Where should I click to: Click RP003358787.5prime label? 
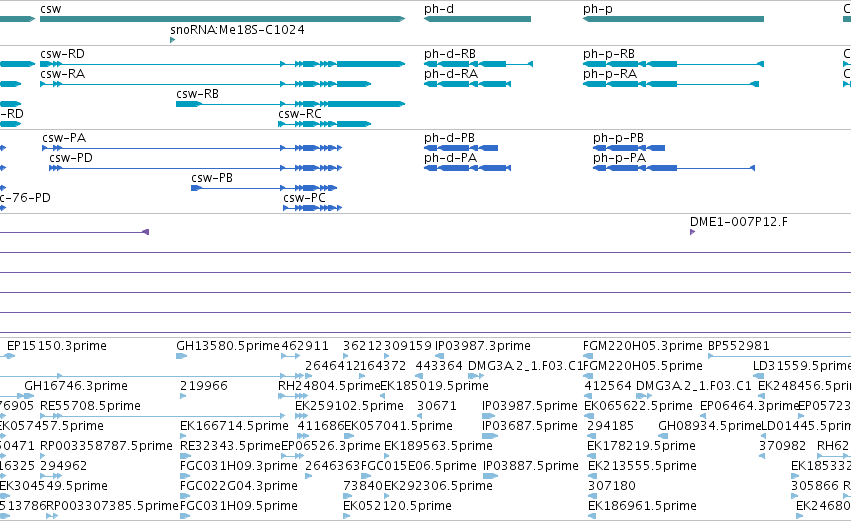106,446
